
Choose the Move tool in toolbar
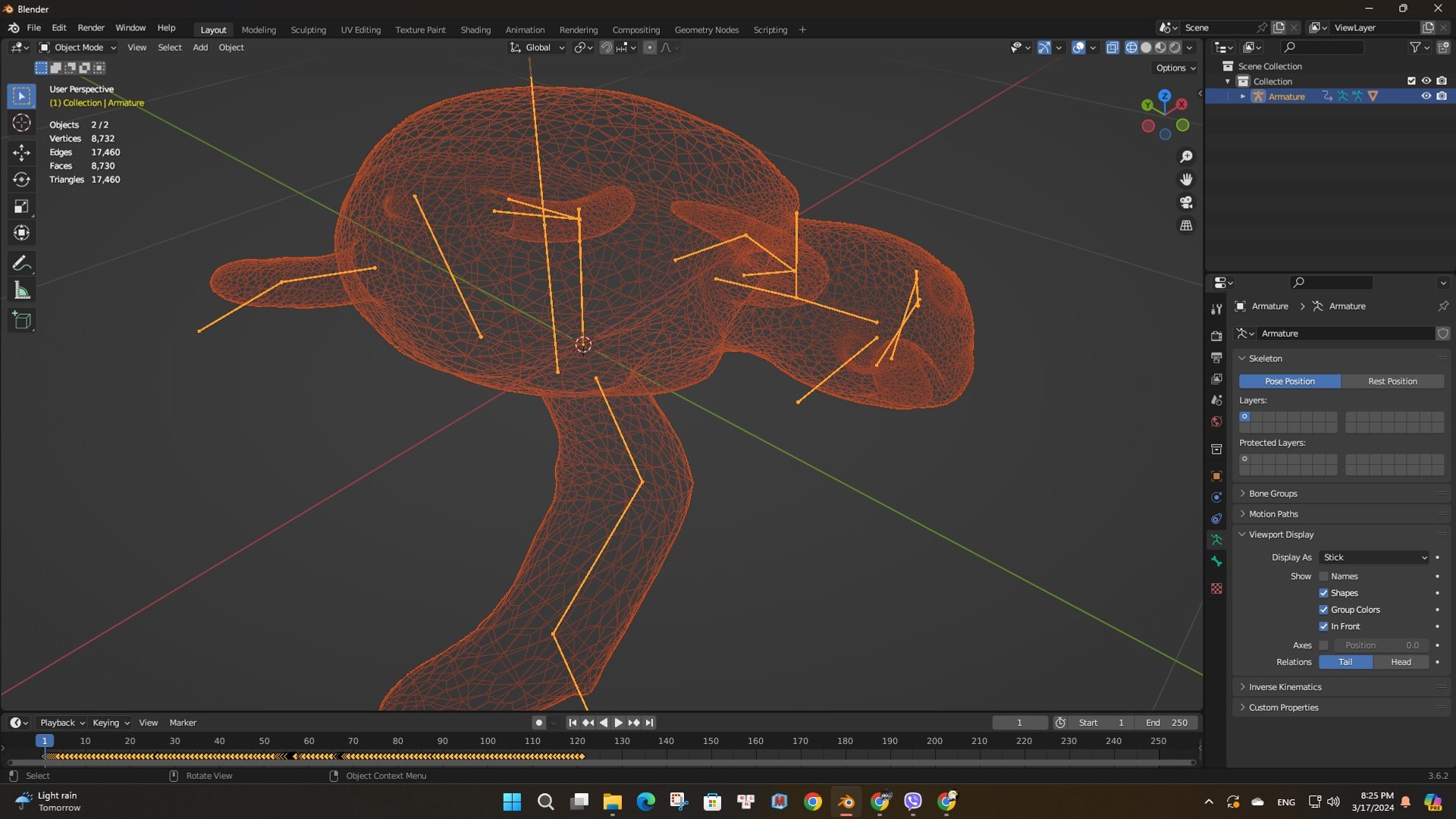tap(21, 152)
